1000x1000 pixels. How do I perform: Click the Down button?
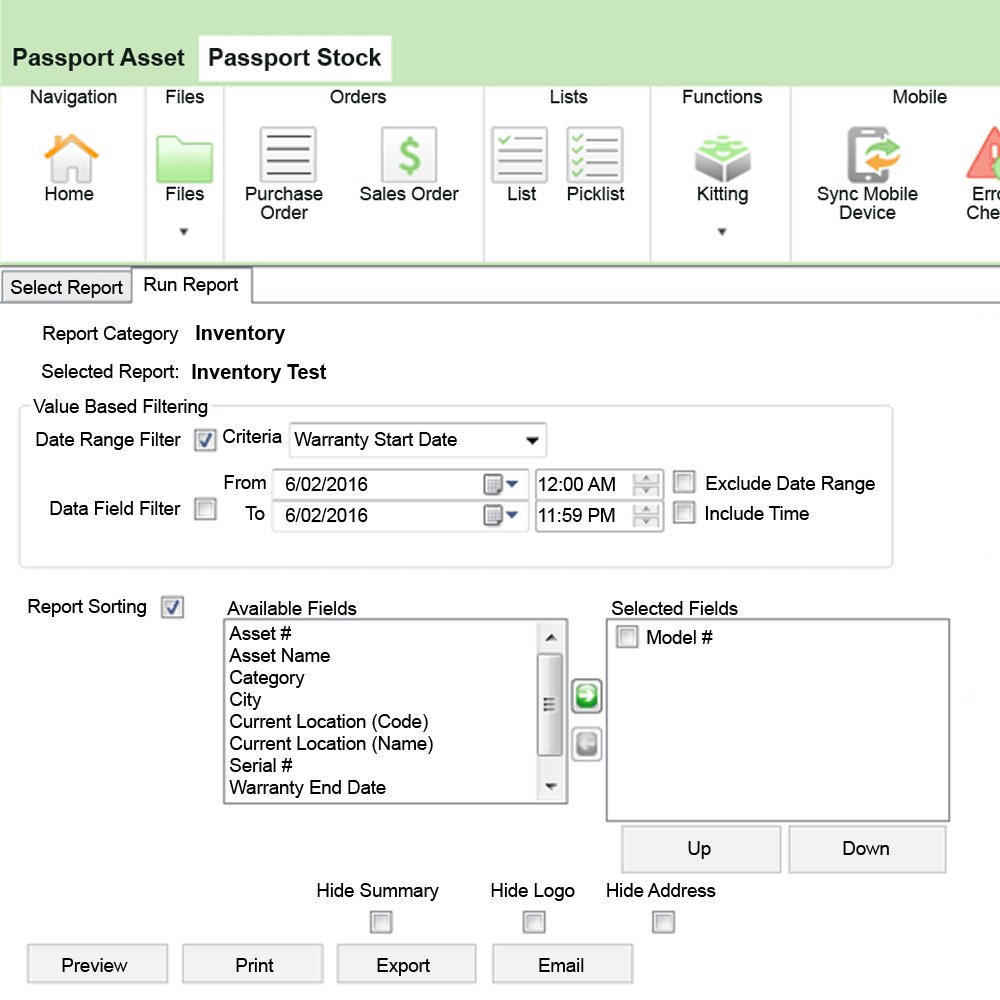(867, 849)
